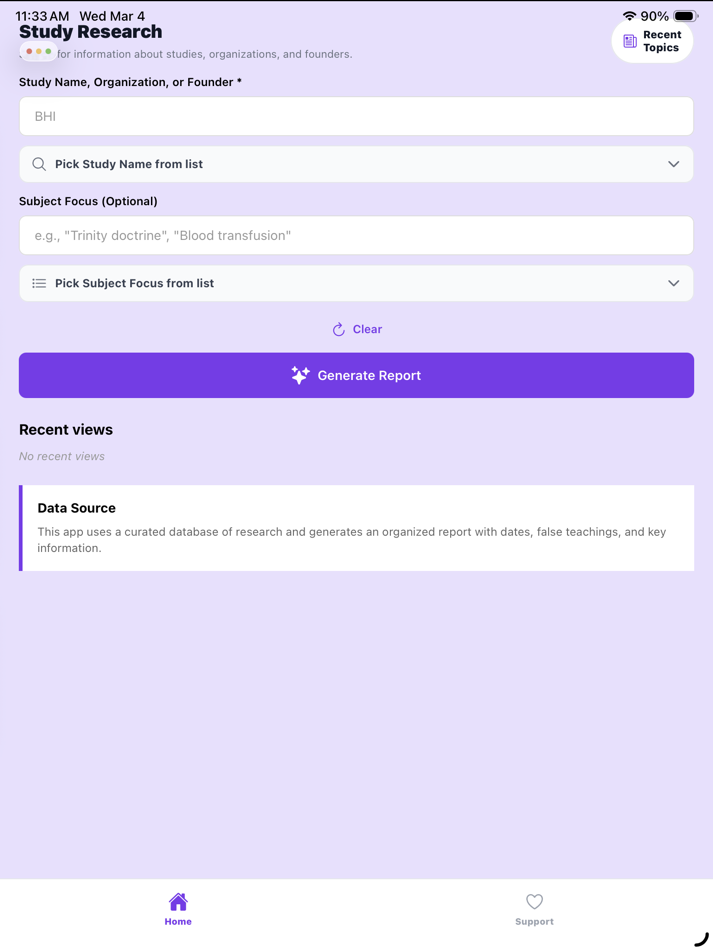Click the BHI study name input field
Viewport: 713px width, 950px height.
356,116
